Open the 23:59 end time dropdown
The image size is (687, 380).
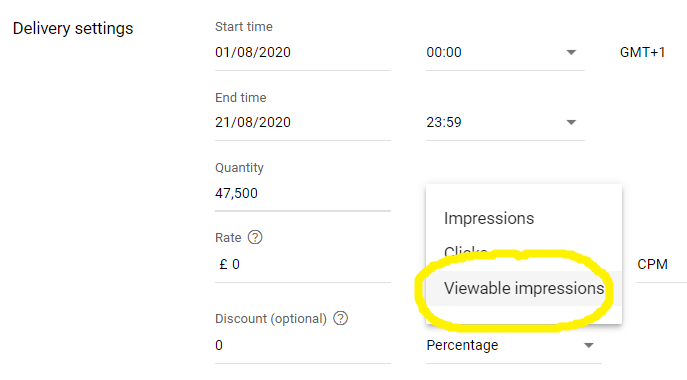505,122
